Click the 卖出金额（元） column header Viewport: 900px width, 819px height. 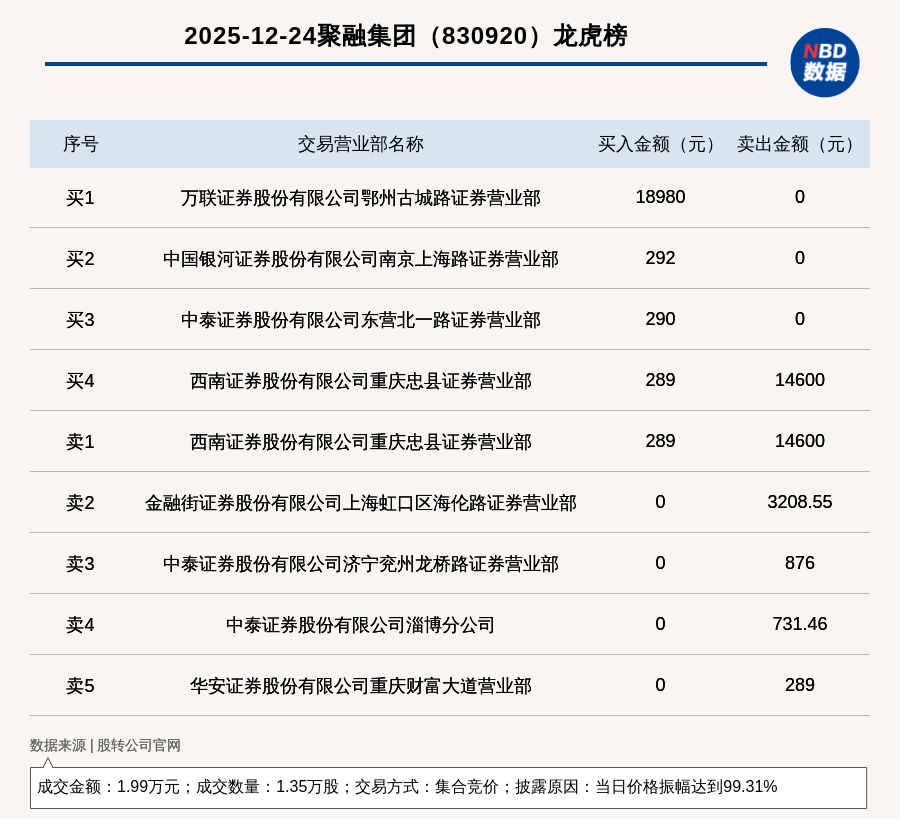click(x=799, y=144)
